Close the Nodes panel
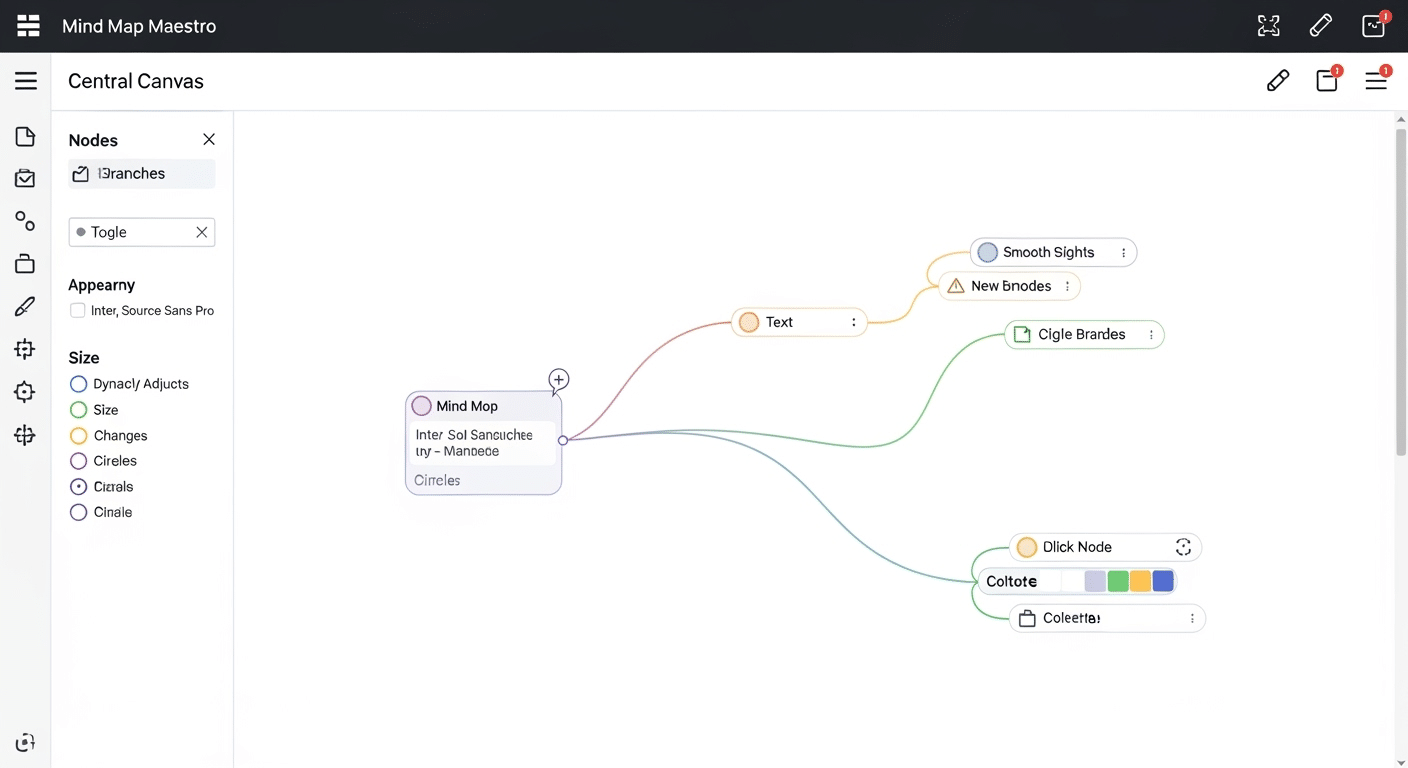The height and width of the screenshot is (768, 1408). click(x=209, y=140)
